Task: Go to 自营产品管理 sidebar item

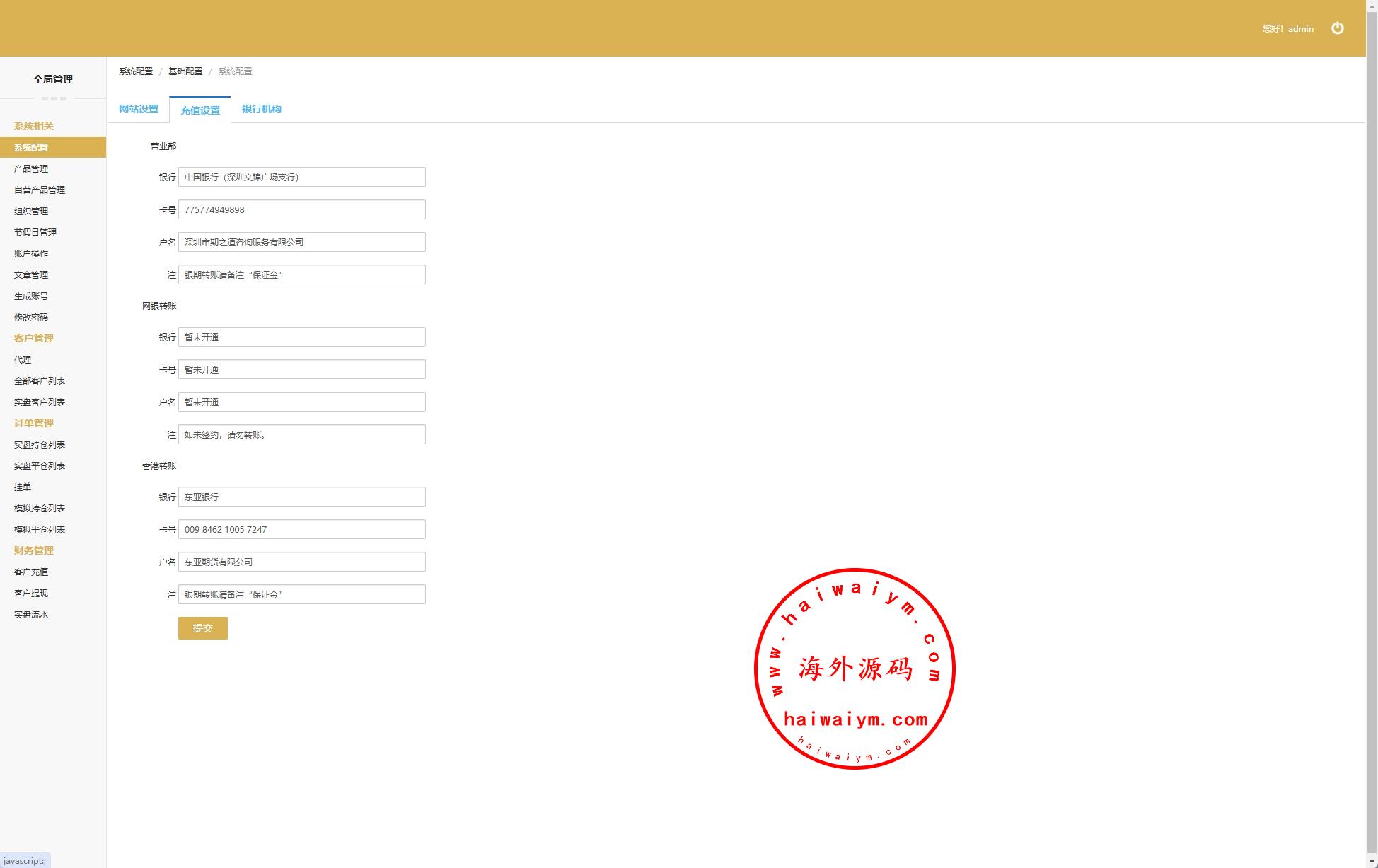Action: click(x=40, y=190)
